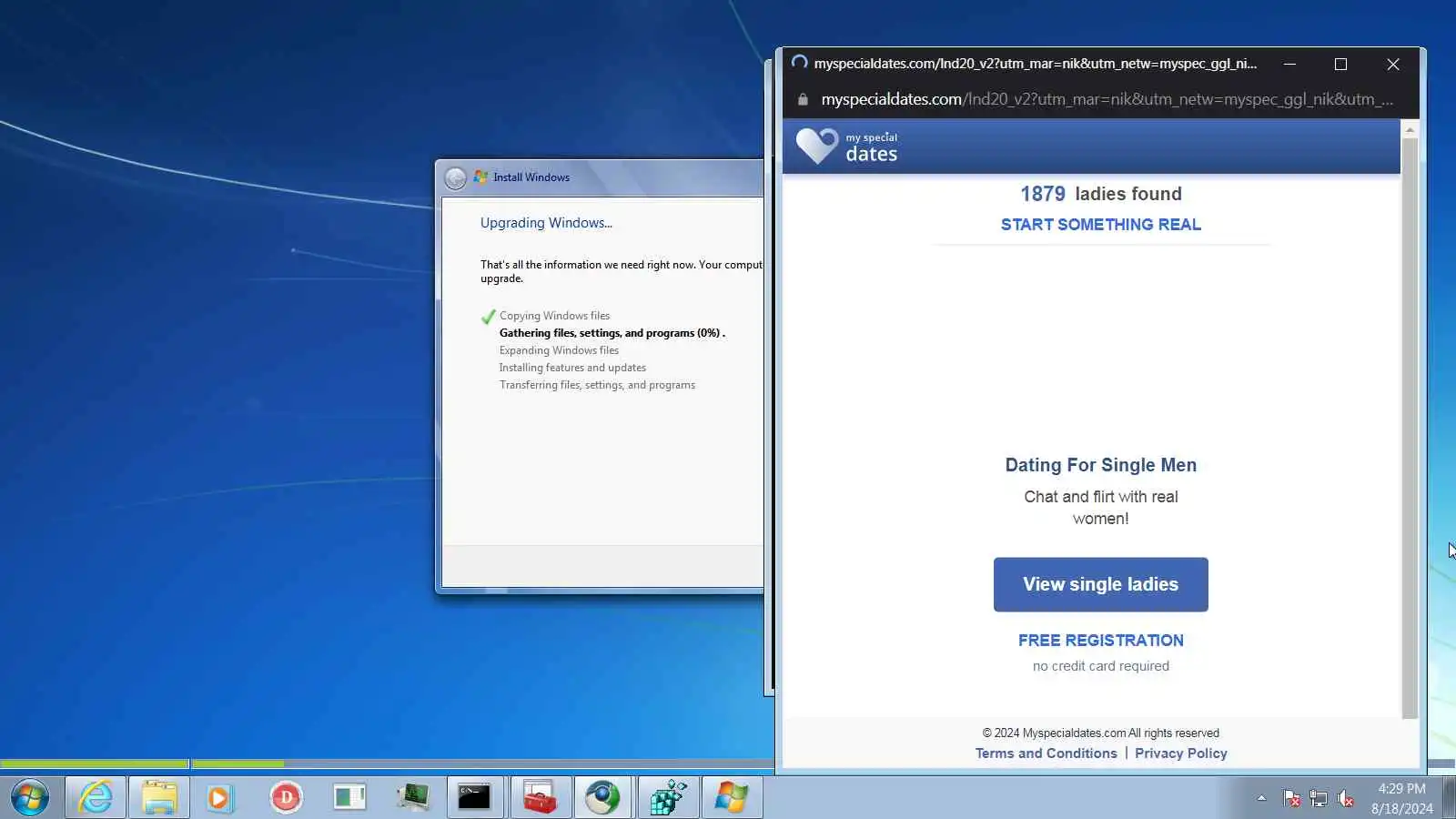This screenshot has width=1456, height=819.
Task: Click the 'Dating For Single Men' heading
Action: coord(1100,465)
